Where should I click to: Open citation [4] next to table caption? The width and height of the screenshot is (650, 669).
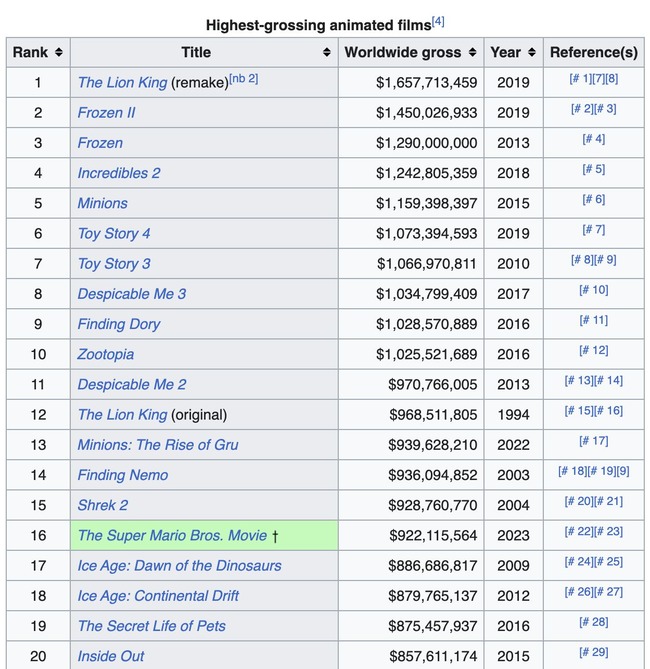click(438, 21)
